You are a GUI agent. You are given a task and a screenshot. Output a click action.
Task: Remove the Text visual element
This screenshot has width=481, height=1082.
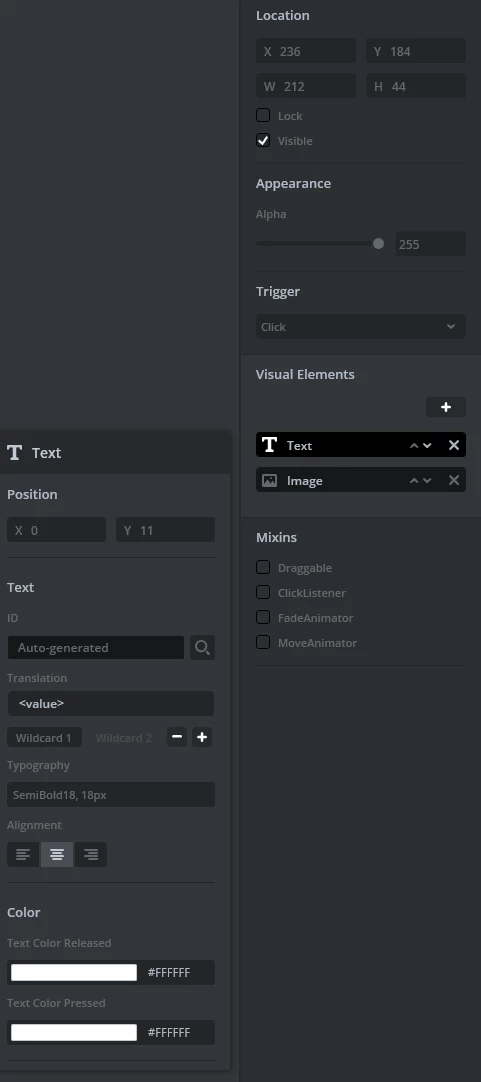[453, 445]
